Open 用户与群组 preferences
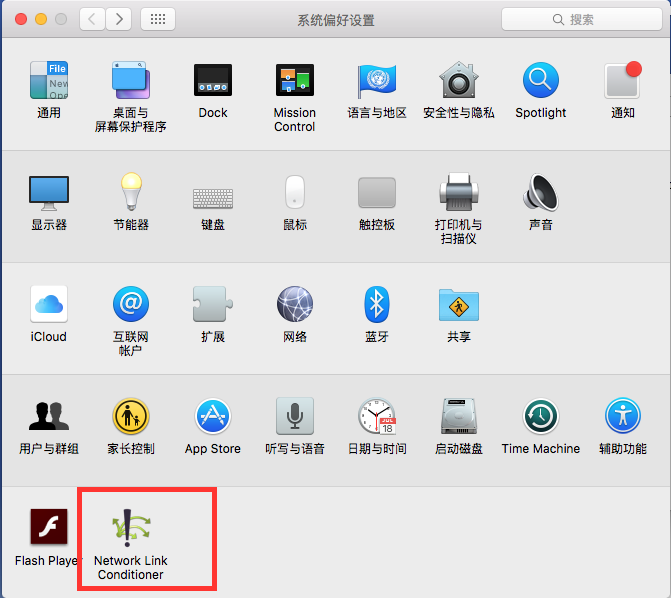The height and width of the screenshot is (598, 671). [49, 416]
